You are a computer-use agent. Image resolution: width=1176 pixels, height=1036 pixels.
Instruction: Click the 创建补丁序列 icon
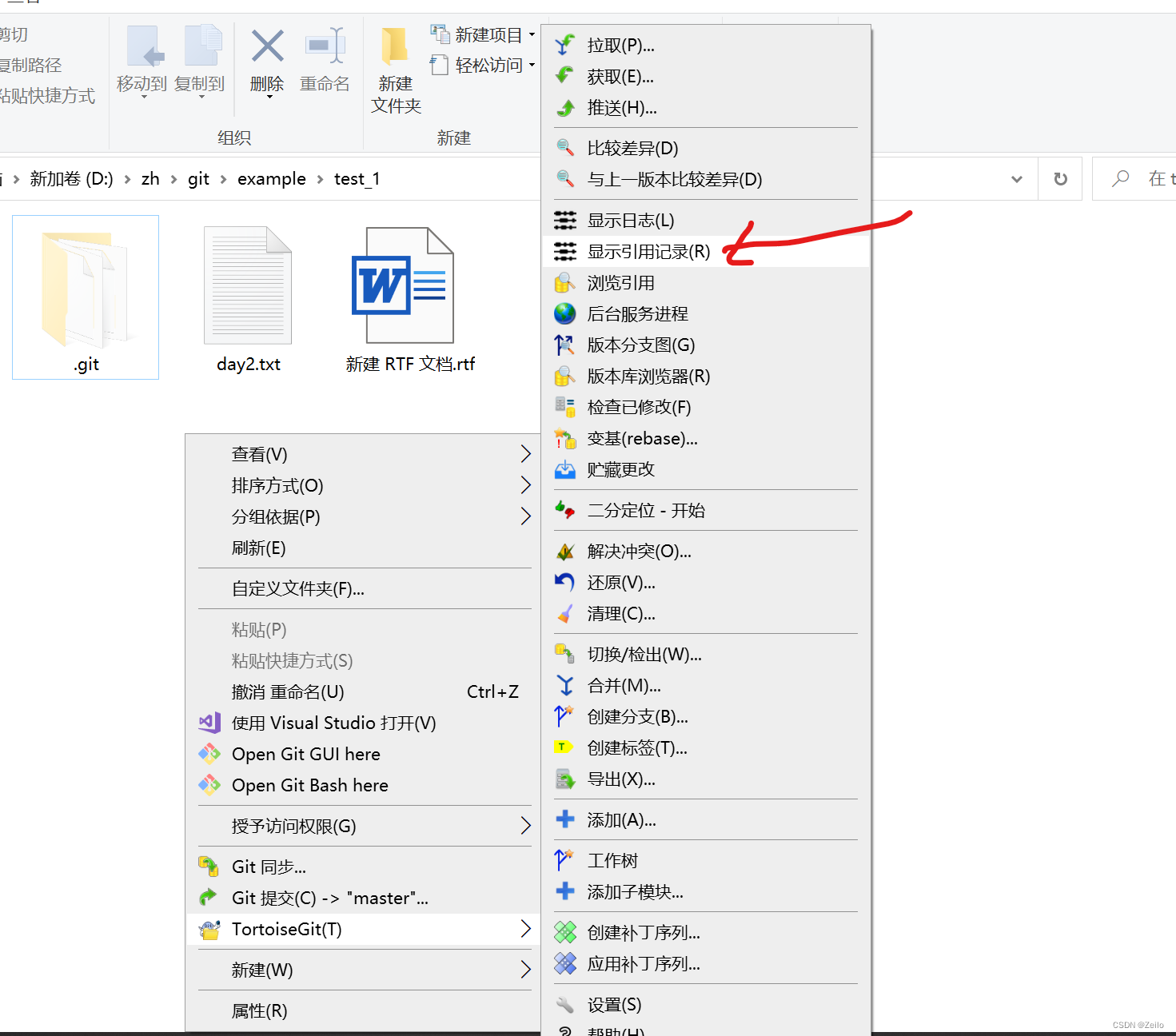(x=565, y=932)
